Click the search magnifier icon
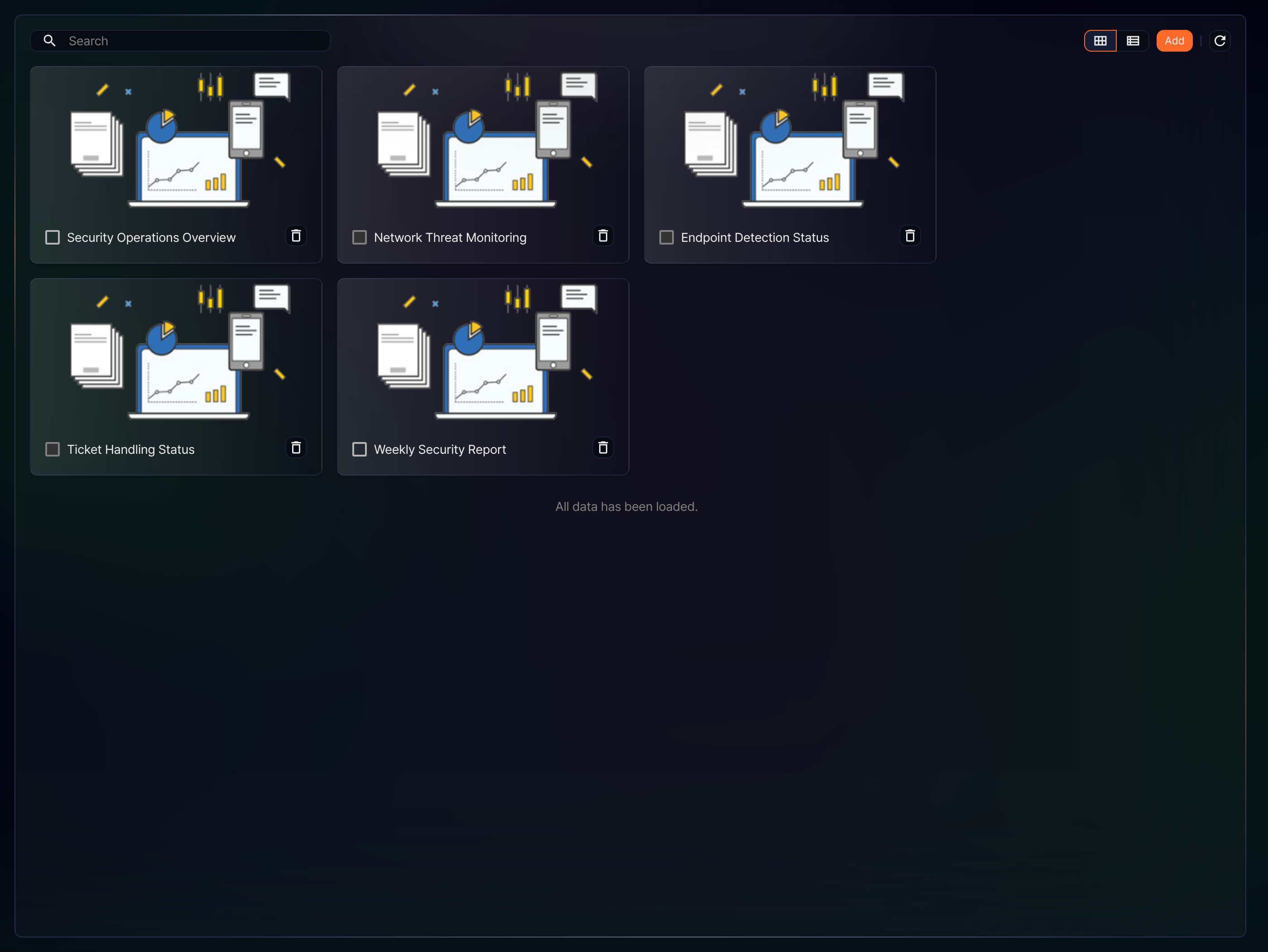The width and height of the screenshot is (1268, 952). tap(49, 41)
